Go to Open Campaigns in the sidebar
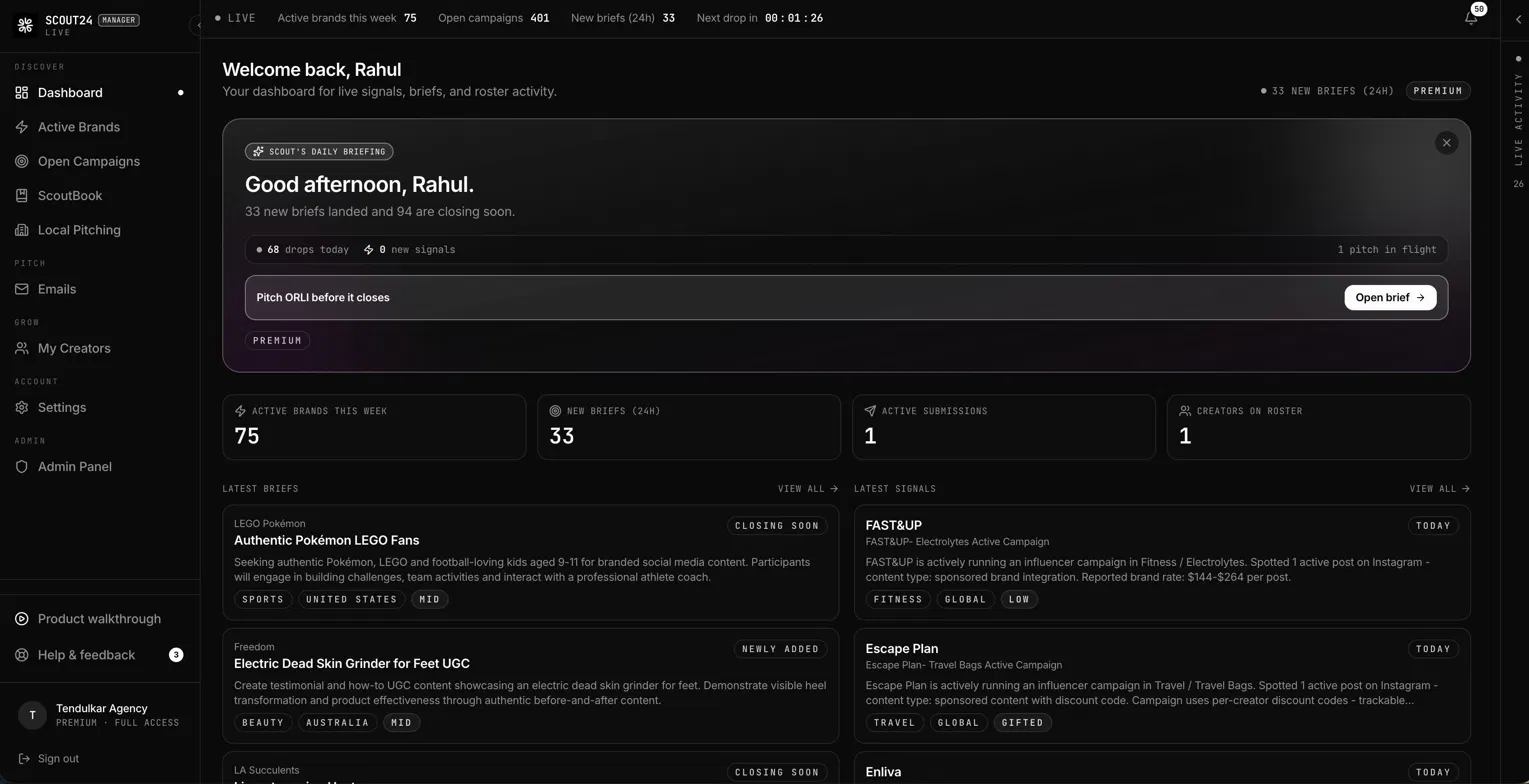The image size is (1529, 784). click(98, 161)
